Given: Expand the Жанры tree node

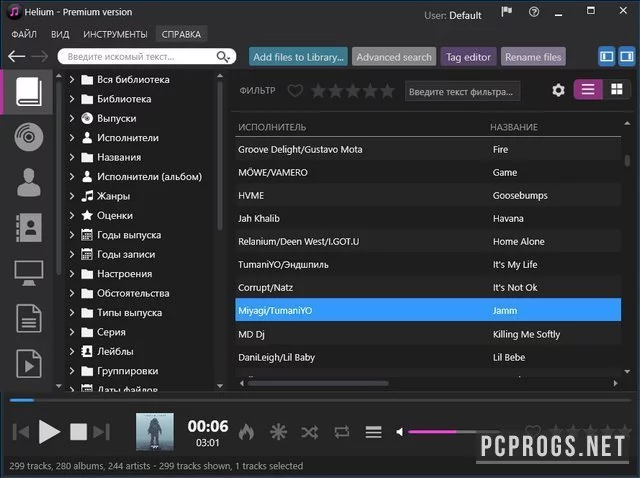Looking at the screenshot, I should coord(72,196).
